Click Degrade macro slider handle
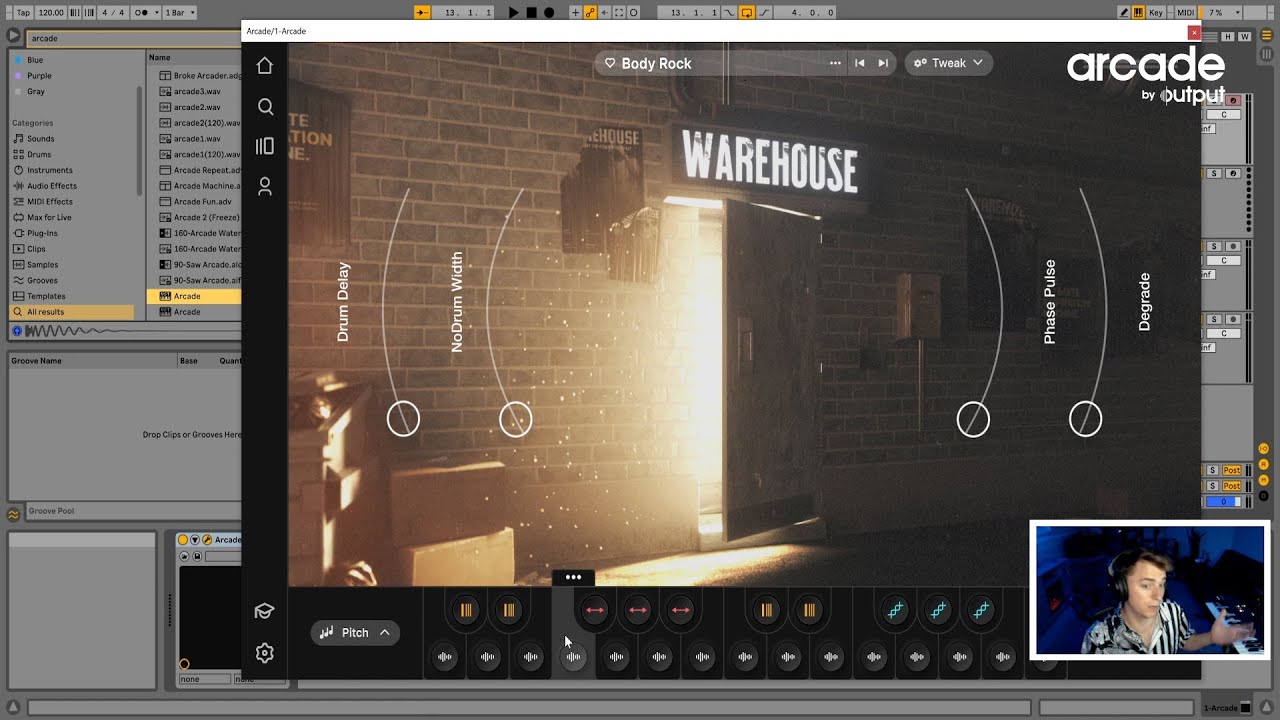Screen dimensions: 1280x720 1085,419
